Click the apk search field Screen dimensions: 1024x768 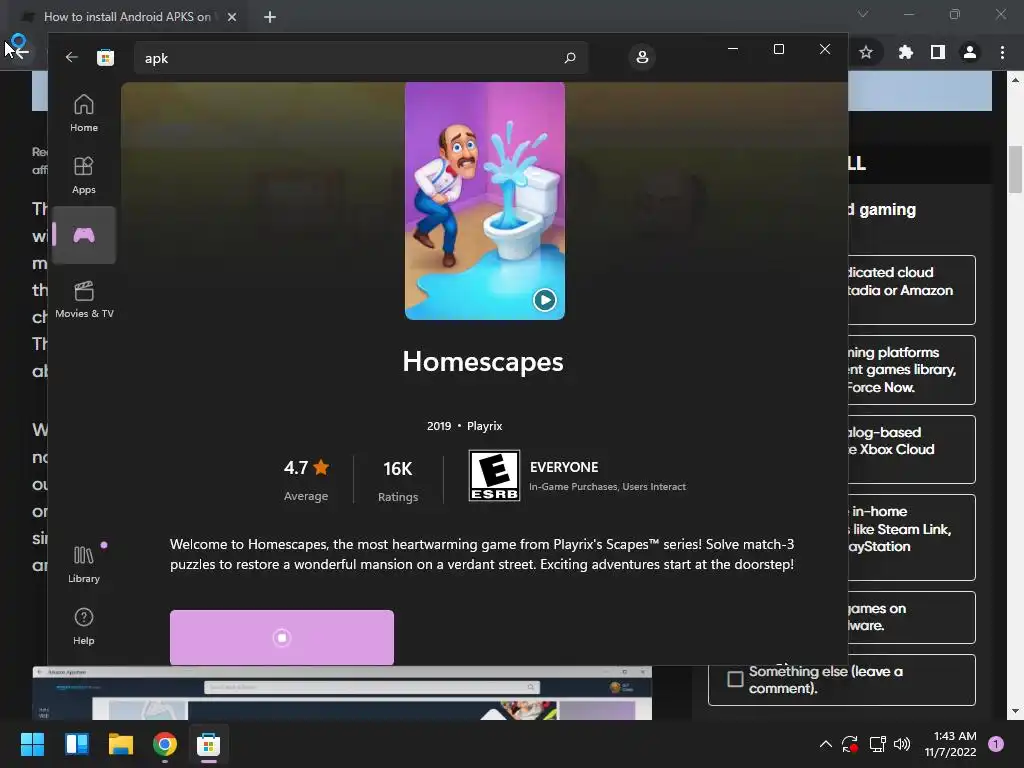point(361,58)
